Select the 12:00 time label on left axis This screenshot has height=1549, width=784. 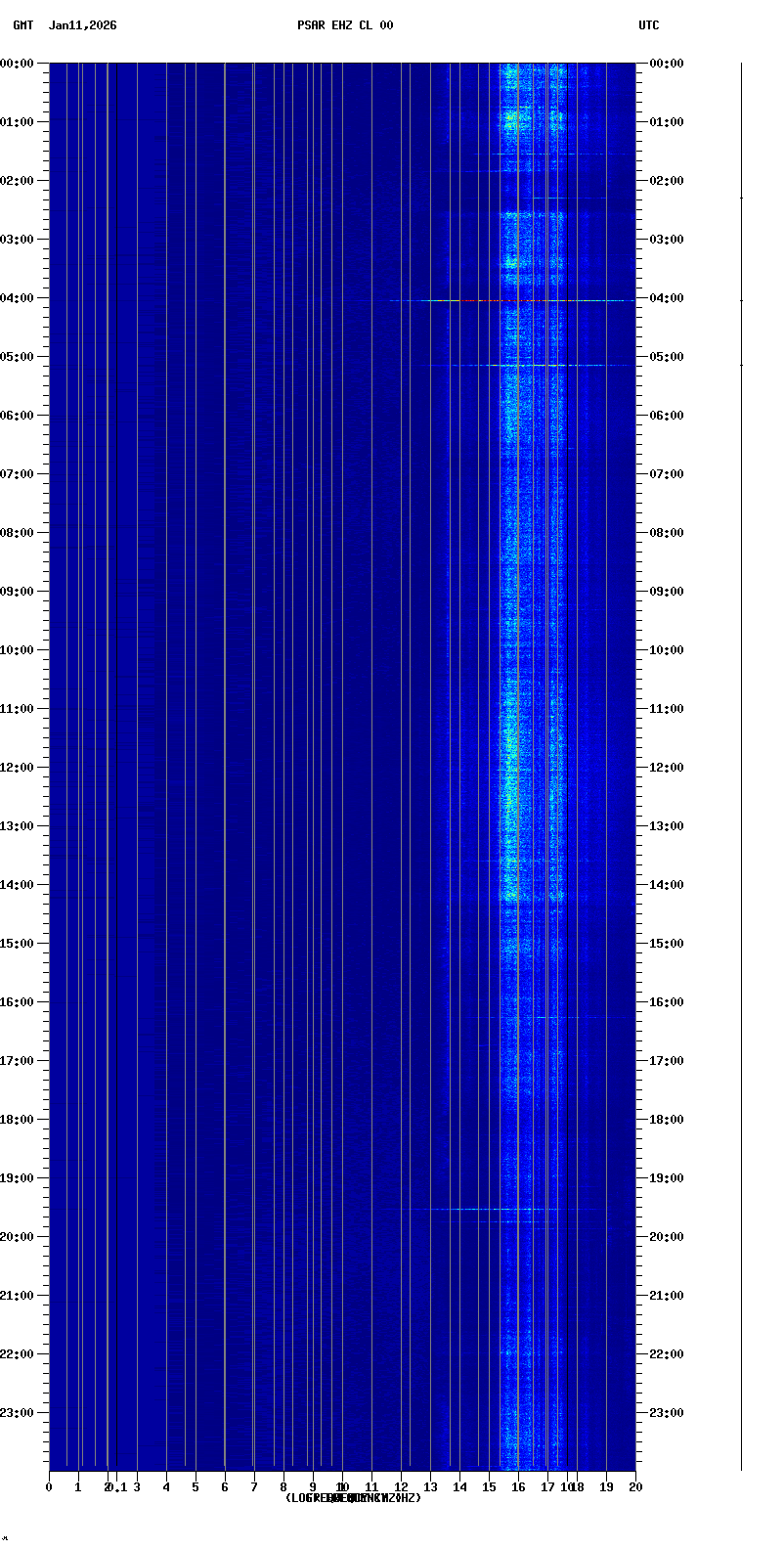(19, 768)
